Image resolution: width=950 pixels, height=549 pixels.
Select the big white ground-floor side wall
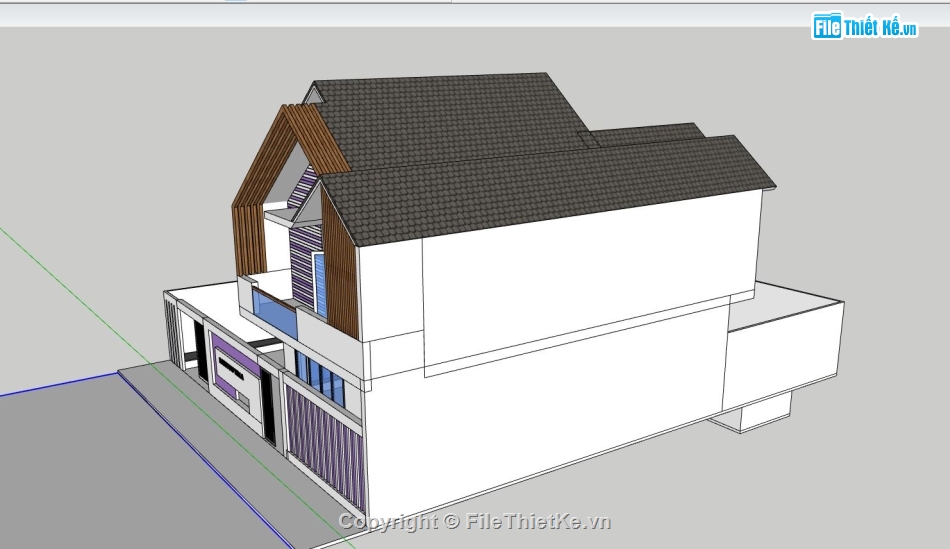545,412
